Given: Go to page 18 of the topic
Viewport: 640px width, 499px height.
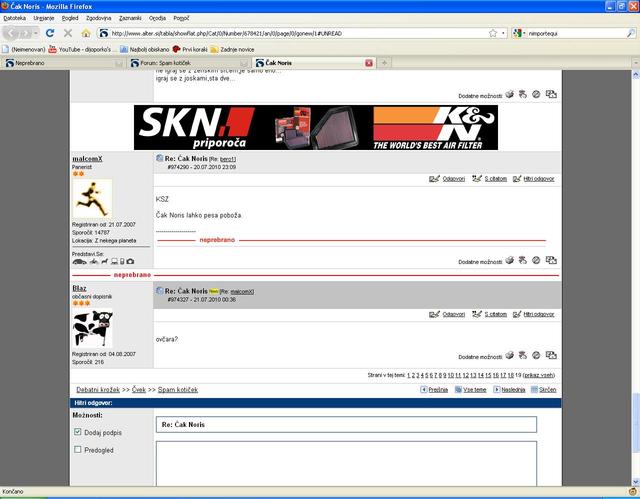Looking at the screenshot, I should (x=510, y=375).
